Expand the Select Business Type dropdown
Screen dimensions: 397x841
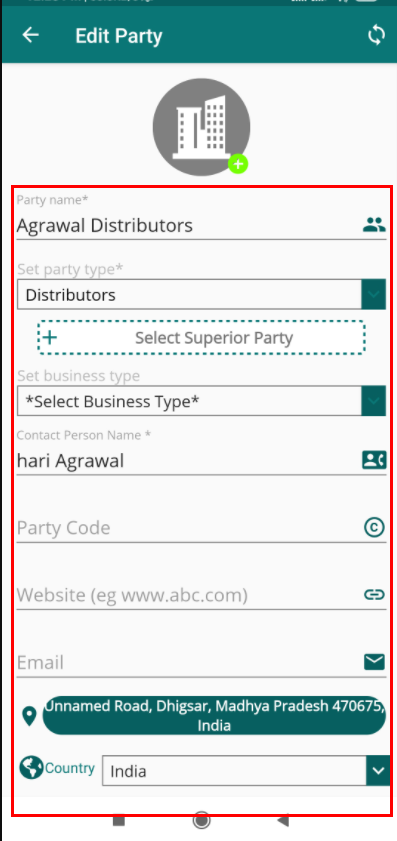coord(201,401)
